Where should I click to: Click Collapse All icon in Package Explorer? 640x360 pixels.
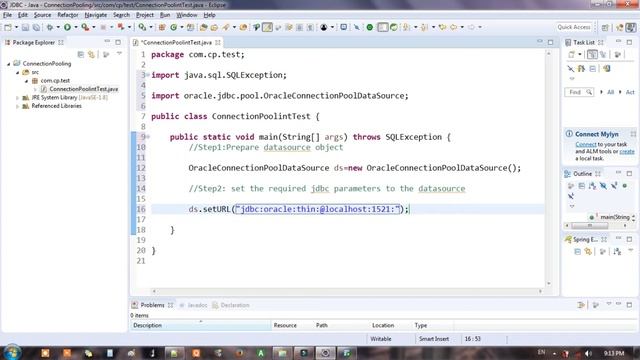point(81,54)
